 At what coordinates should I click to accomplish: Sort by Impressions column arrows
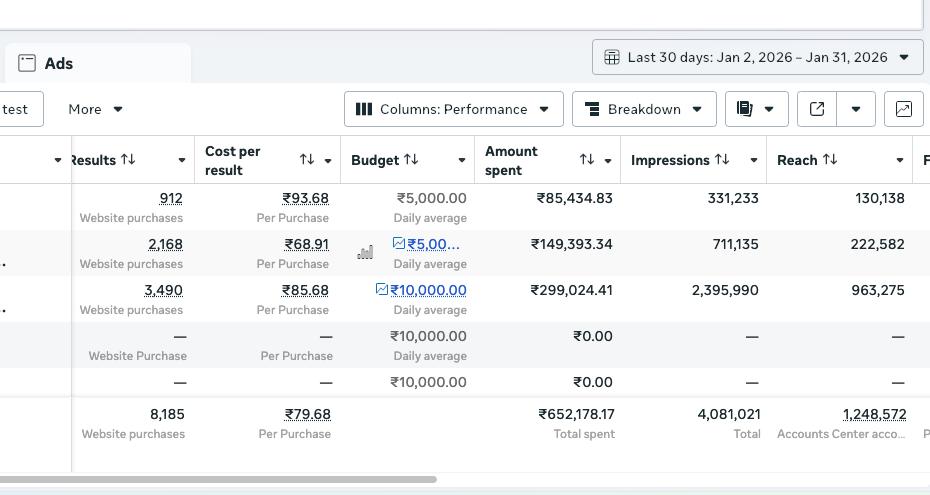coord(722,160)
